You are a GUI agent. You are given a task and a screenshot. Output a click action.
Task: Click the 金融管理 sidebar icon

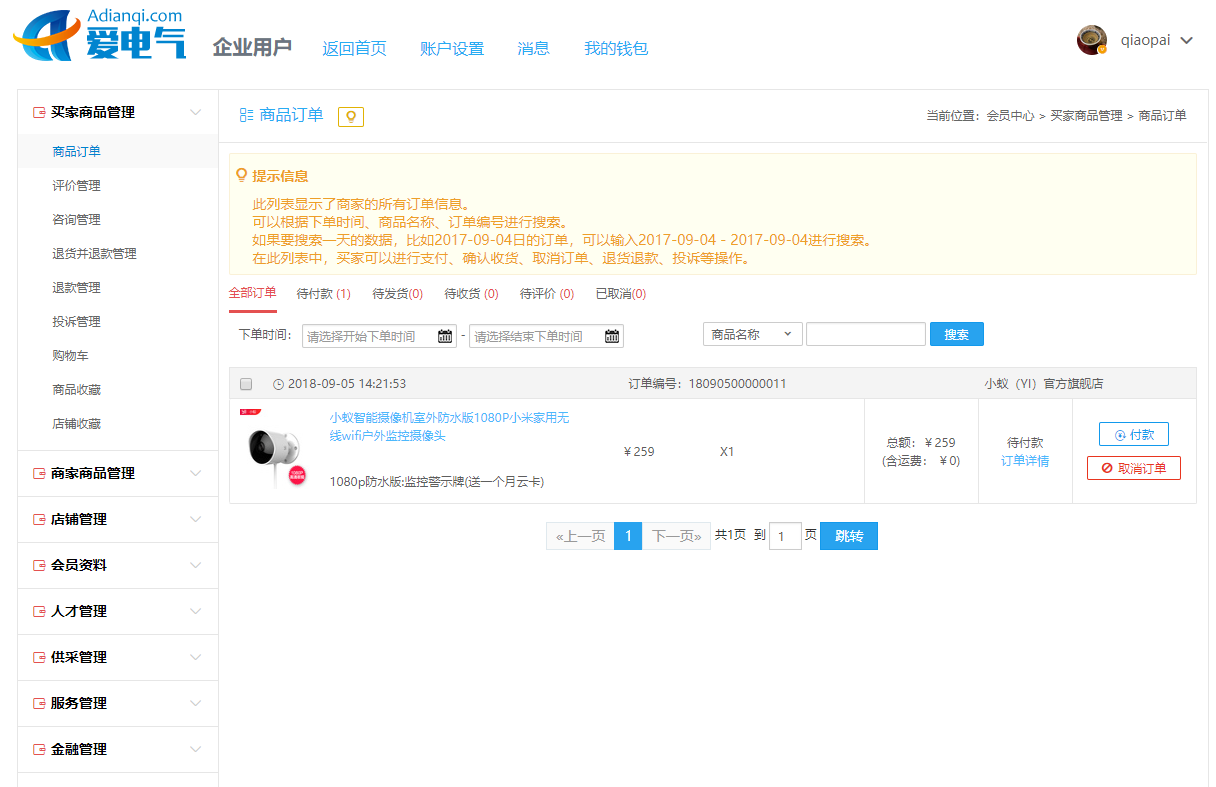pos(39,749)
